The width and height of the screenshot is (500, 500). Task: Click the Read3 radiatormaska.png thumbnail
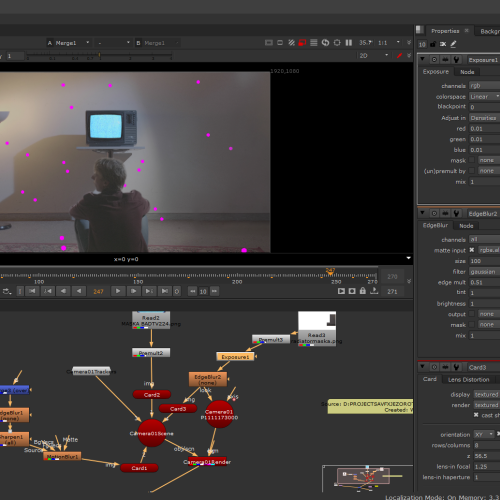pyautogui.click(x=317, y=329)
